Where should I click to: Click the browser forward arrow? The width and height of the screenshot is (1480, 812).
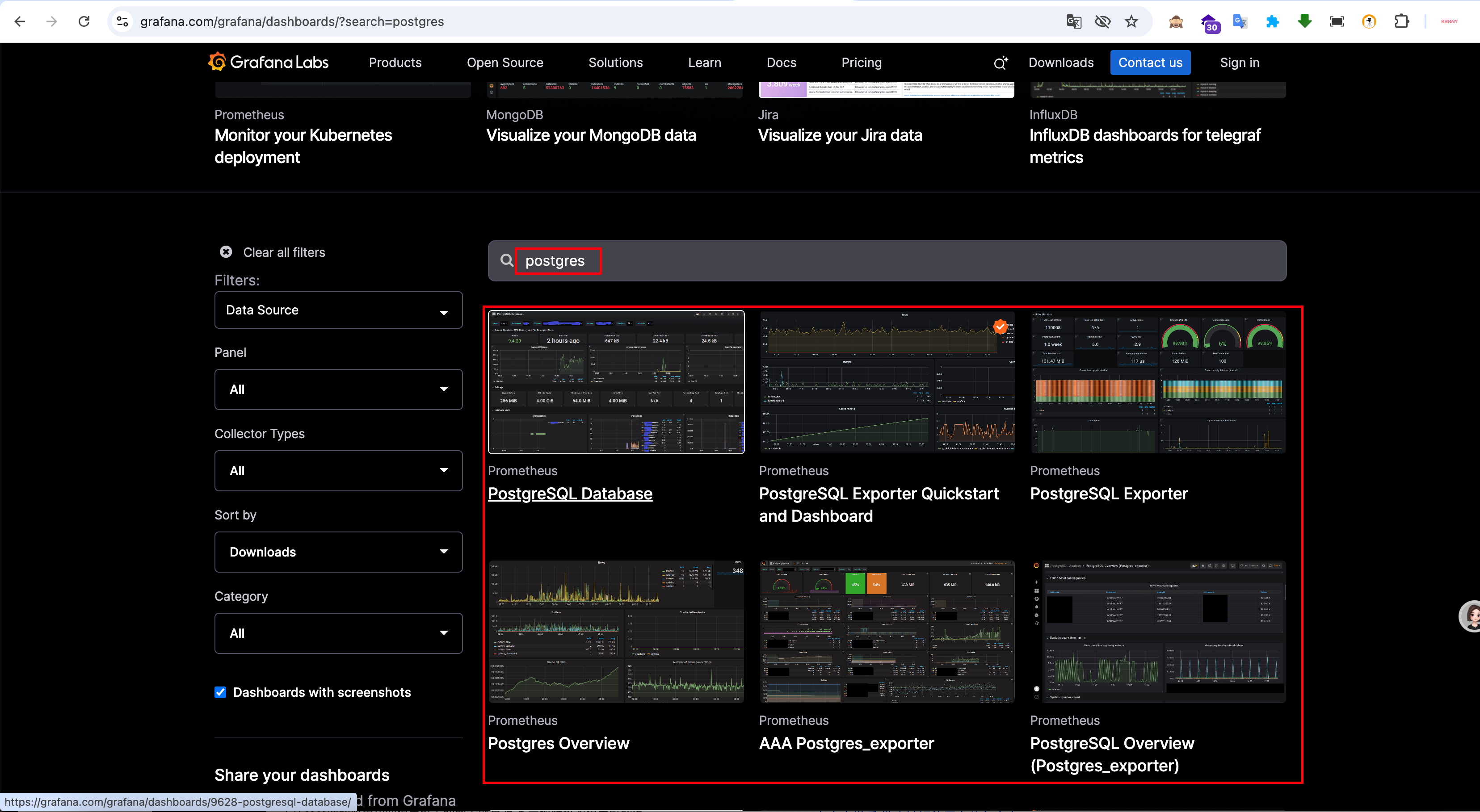coord(52,21)
